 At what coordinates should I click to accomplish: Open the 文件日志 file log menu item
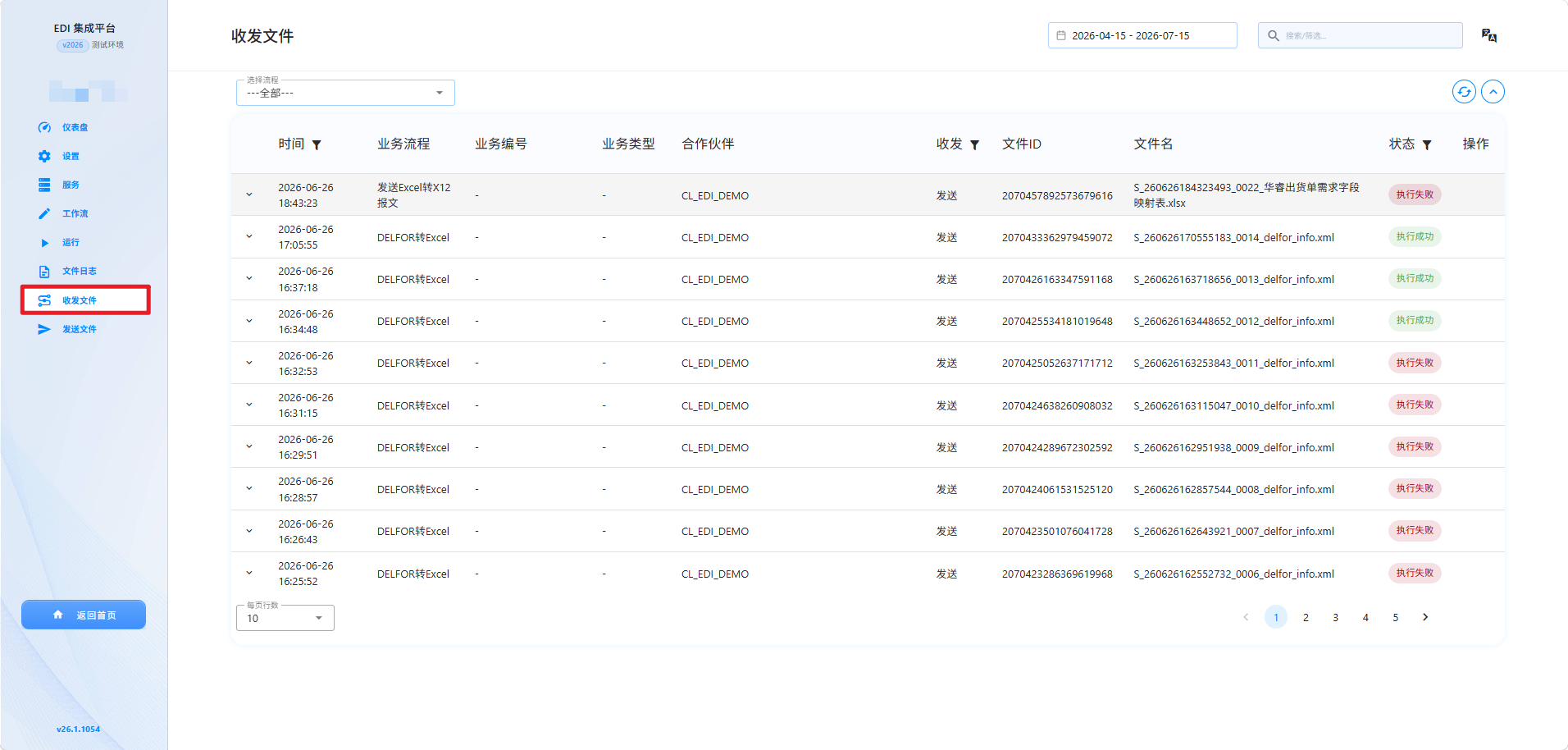coord(80,271)
